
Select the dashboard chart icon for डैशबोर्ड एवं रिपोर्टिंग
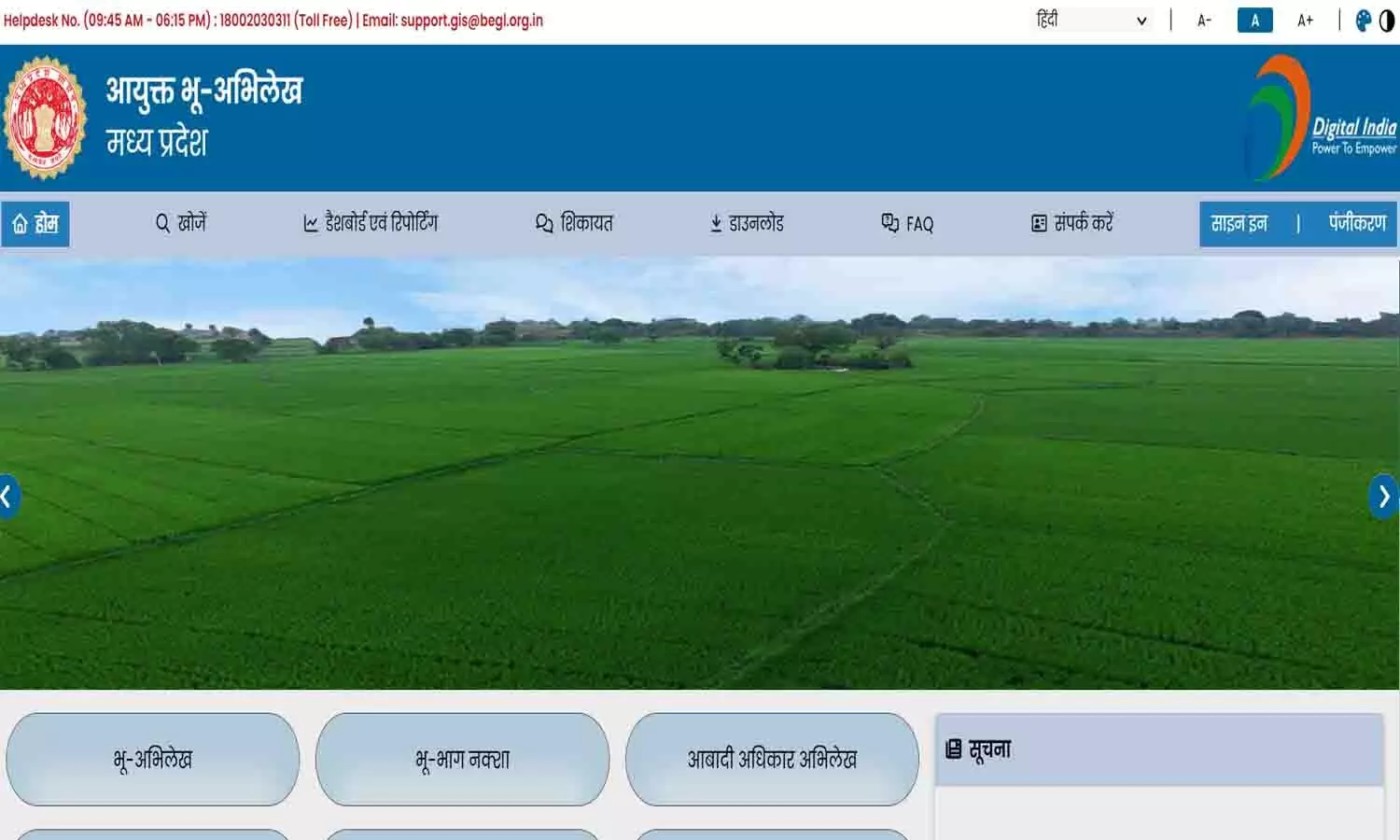[309, 222]
